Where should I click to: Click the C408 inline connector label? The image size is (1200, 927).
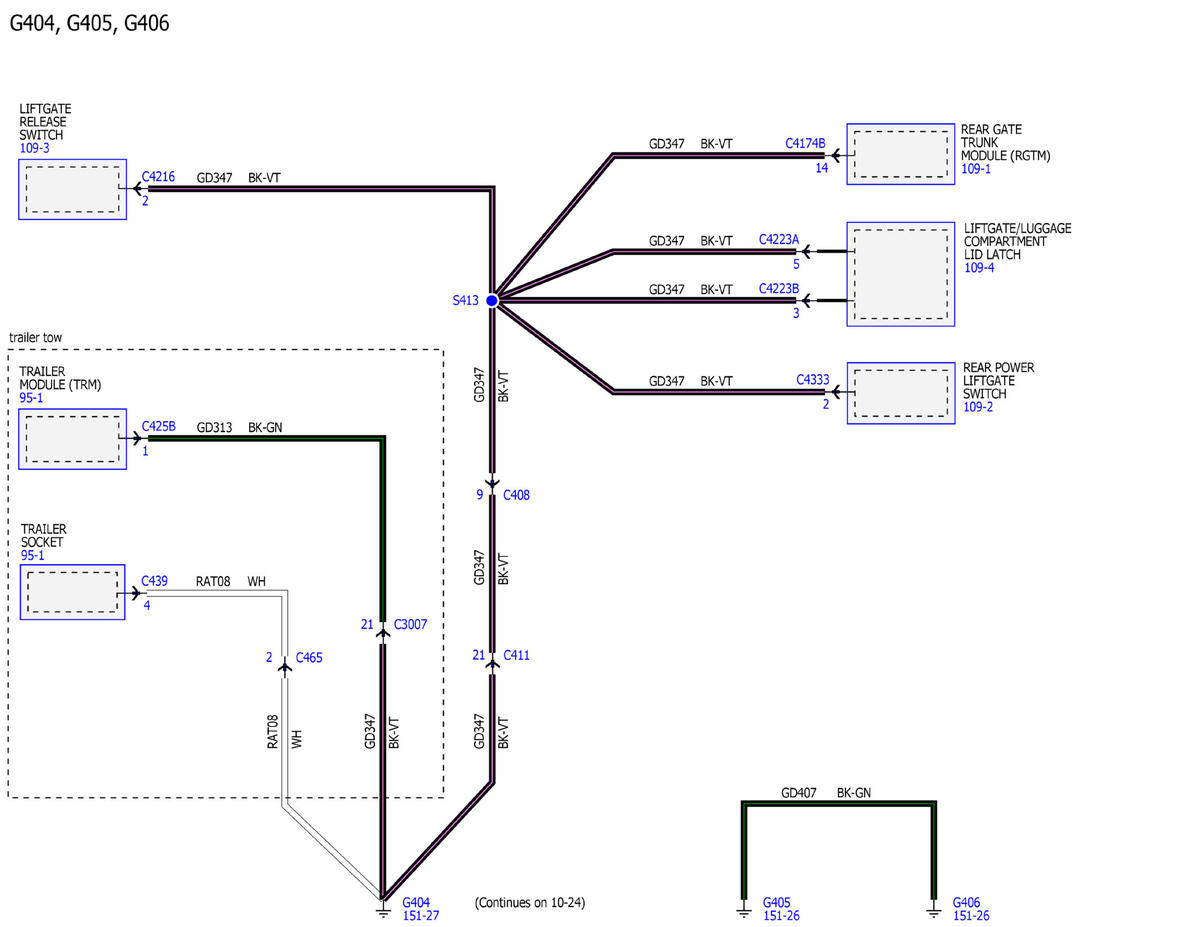pyautogui.click(x=516, y=494)
